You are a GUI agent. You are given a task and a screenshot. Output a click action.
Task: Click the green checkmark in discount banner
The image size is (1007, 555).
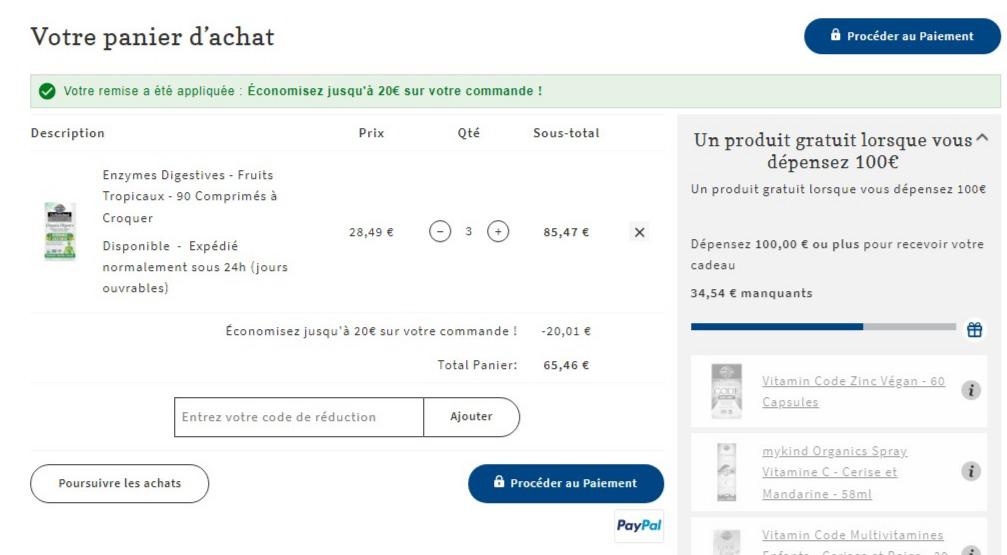(x=47, y=91)
